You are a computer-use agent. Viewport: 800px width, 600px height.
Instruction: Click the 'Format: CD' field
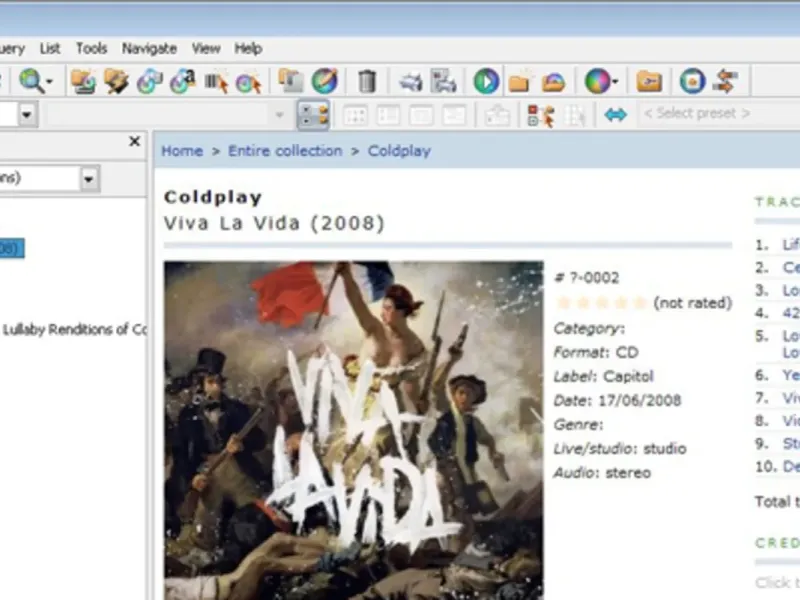596,353
